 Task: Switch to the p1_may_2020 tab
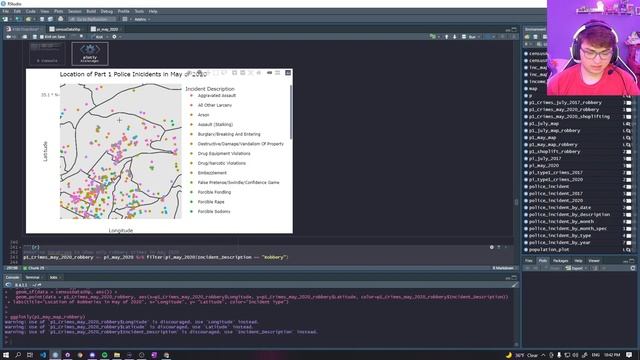(105, 29)
